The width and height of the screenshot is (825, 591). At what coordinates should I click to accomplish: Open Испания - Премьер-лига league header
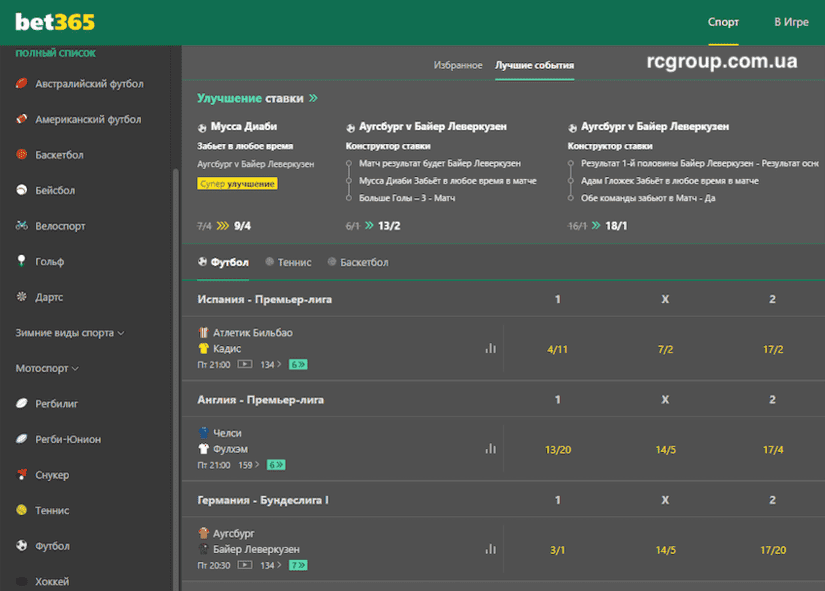point(265,299)
